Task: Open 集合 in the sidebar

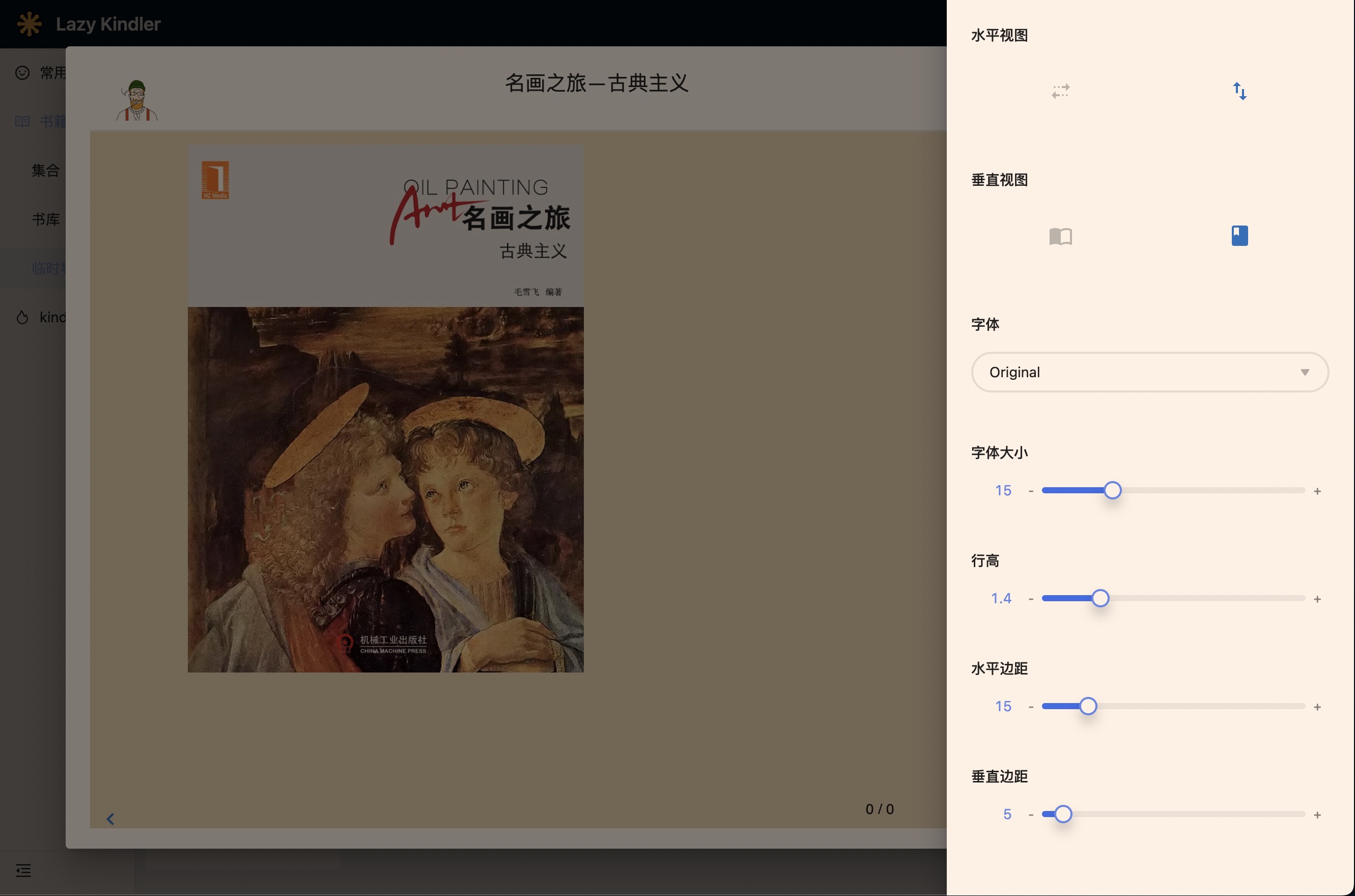Action: point(46,170)
